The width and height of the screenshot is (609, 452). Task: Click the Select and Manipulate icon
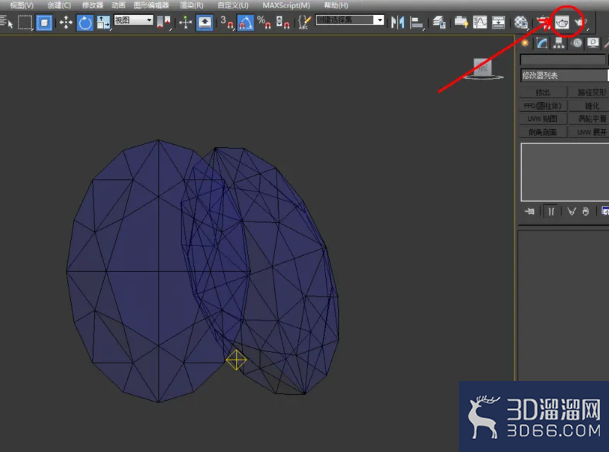pyautogui.click(x=185, y=23)
